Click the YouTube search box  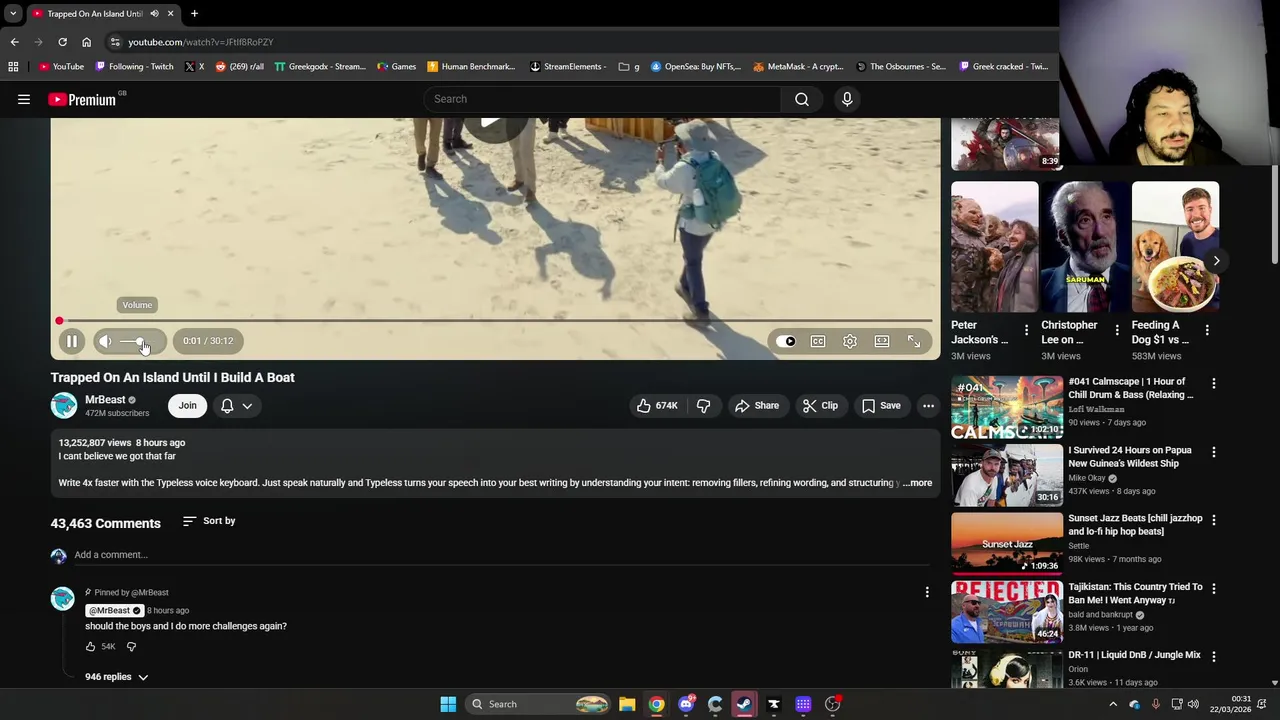tap(602, 99)
